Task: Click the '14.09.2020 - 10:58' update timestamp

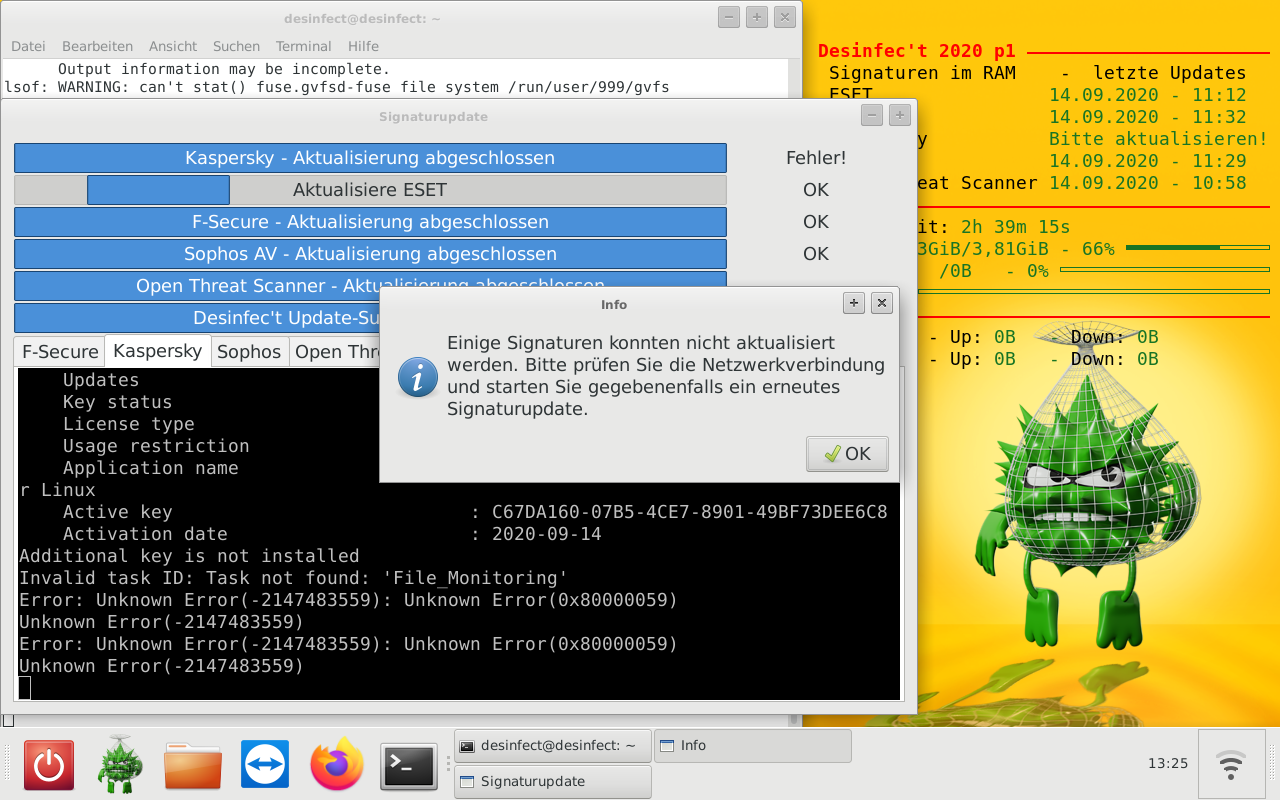Action: pos(1148,183)
